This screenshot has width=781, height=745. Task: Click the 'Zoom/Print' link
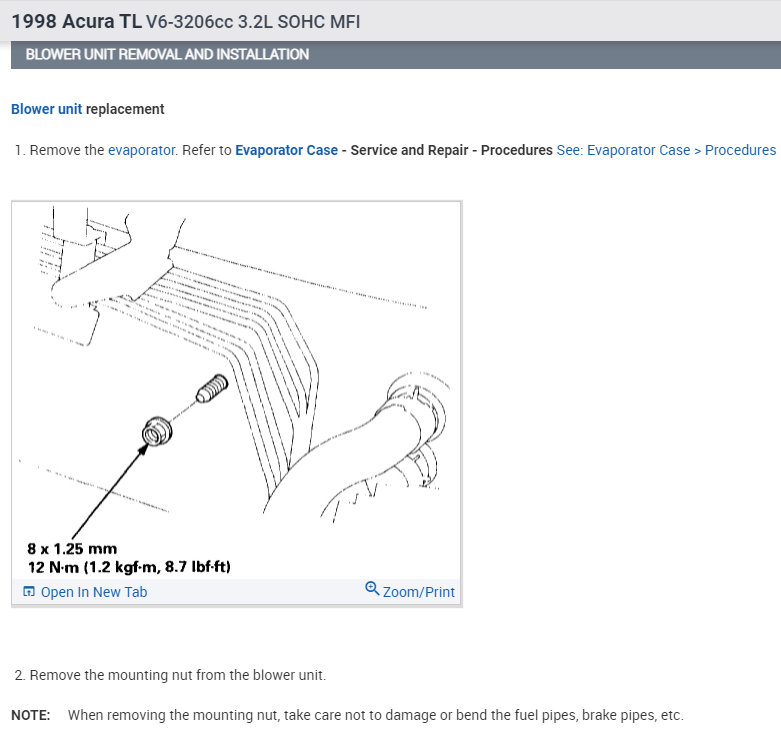click(x=418, y=592)
